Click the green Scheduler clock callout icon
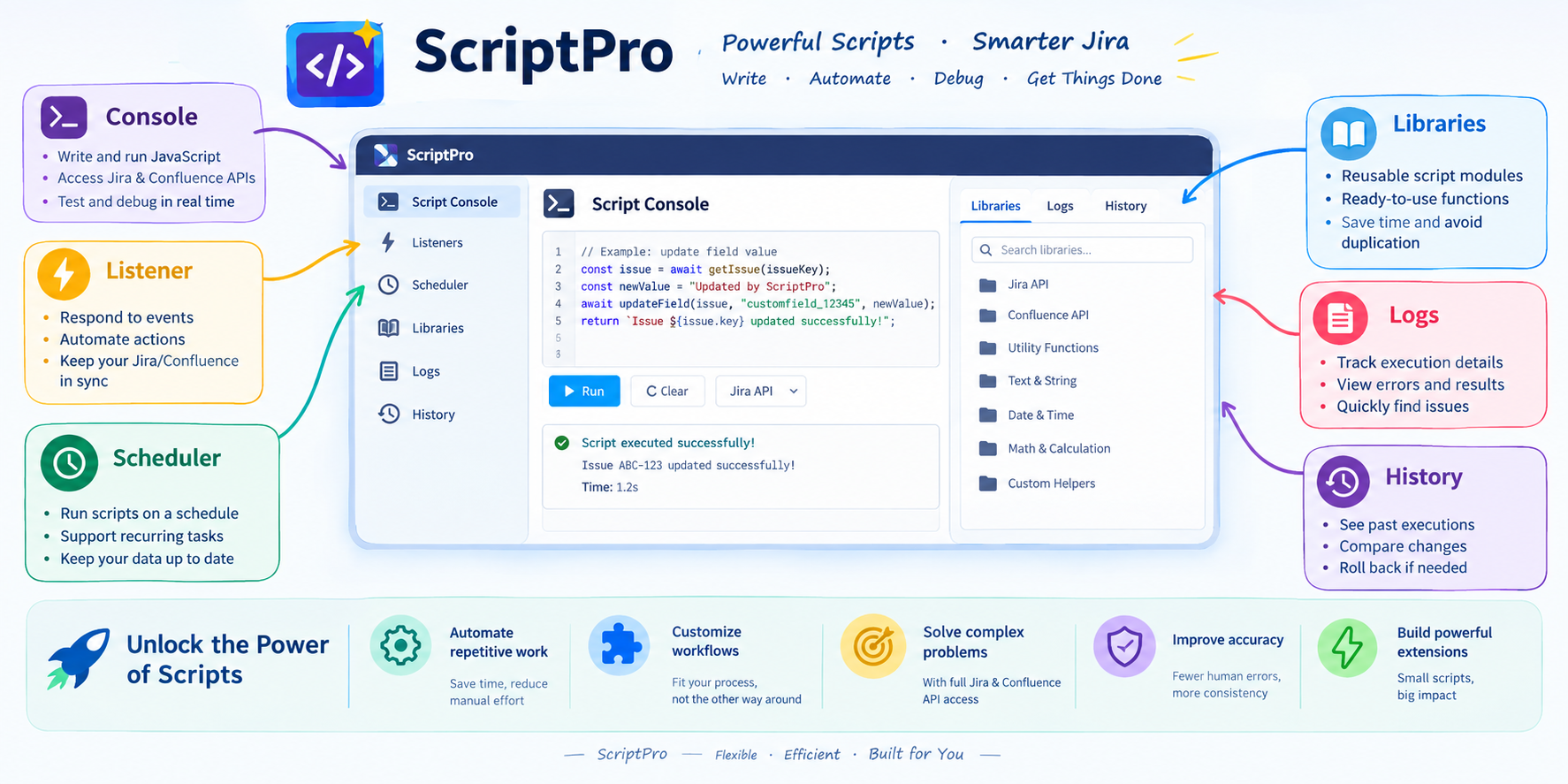This screenshot has height=784, width=1568. 69,462
